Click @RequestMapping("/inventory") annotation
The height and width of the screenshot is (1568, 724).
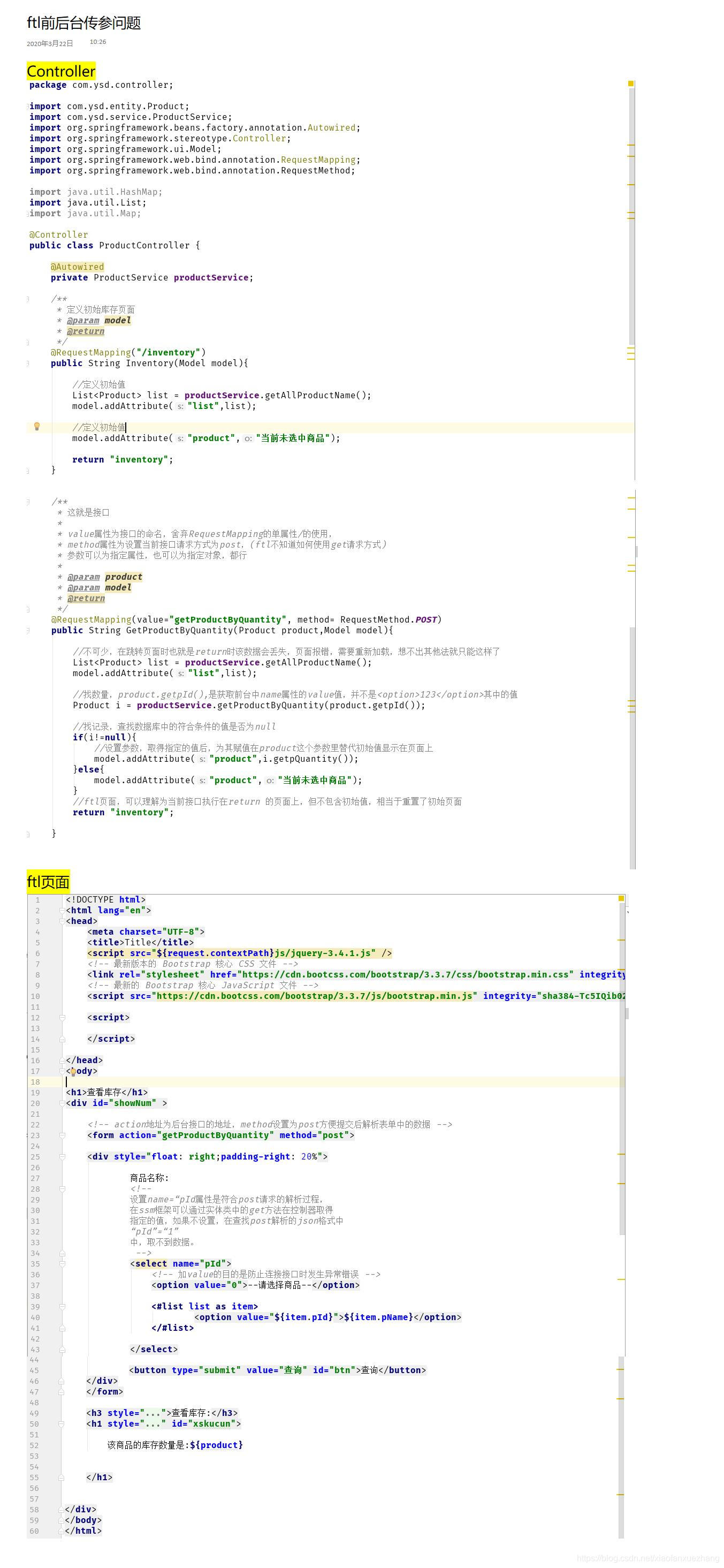(128, 353)
